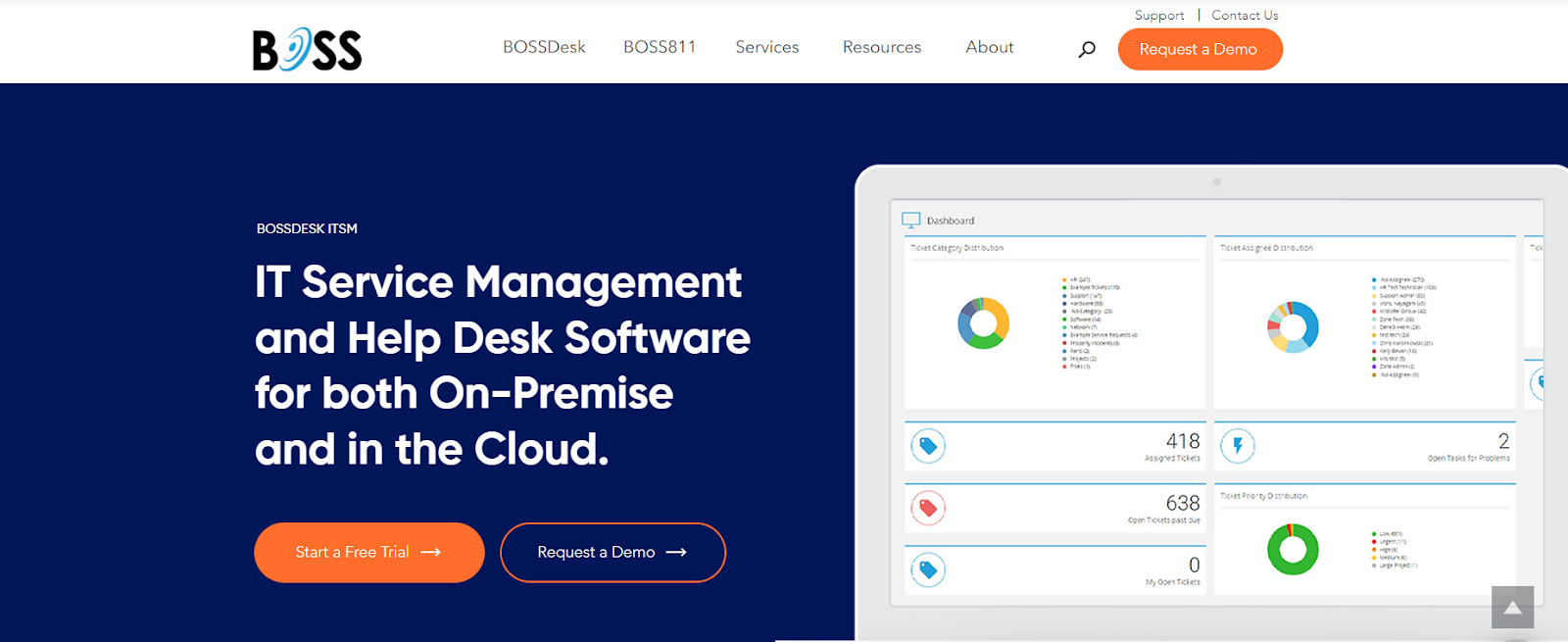Click the 418 Assigned Tickets value

[1183, 442]
